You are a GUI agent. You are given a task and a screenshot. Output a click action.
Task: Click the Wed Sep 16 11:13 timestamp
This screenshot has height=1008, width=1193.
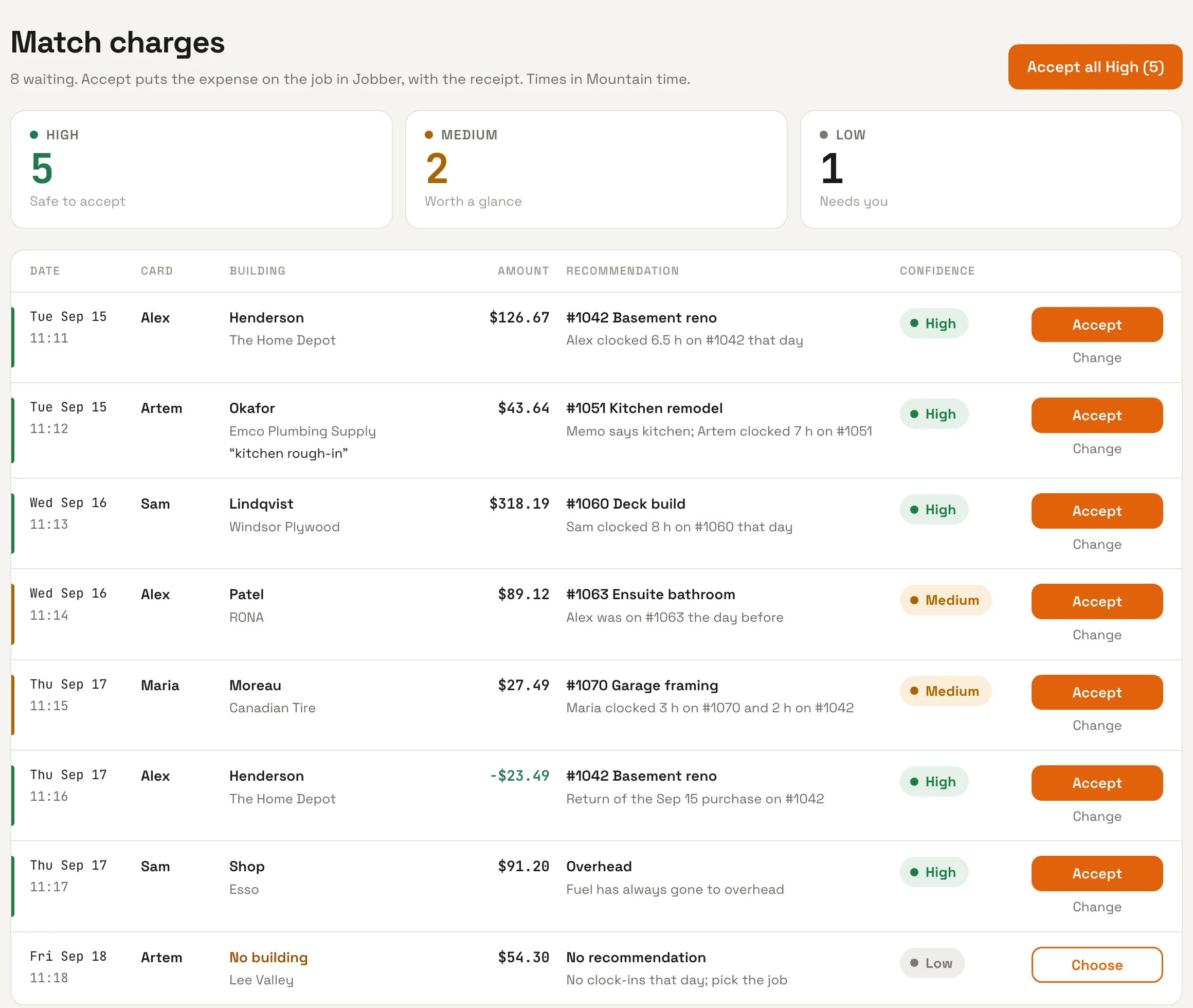tap(68, 513)
